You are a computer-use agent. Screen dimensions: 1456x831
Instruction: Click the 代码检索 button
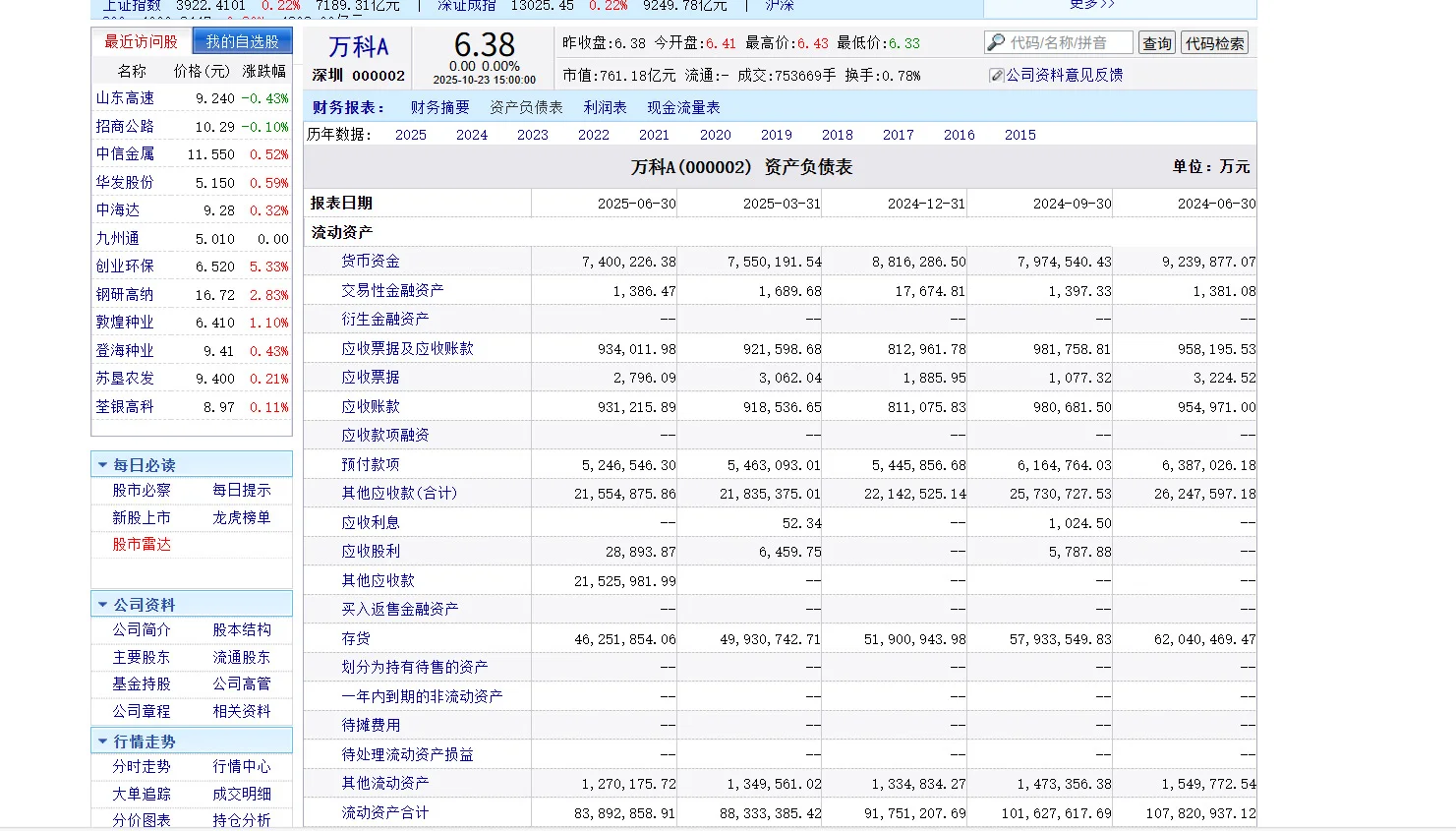1214,43
